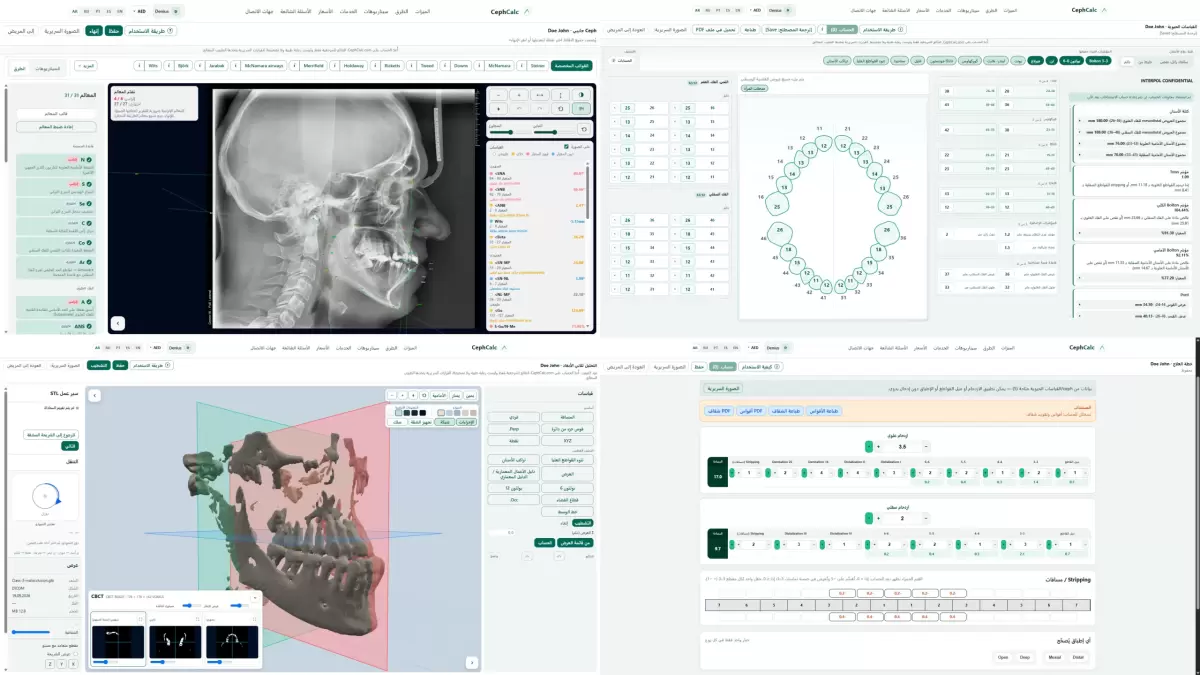Open قالب المعالم selector in landmarks panel
Viewport: 1200px width, 675px height.
[56, 113]
